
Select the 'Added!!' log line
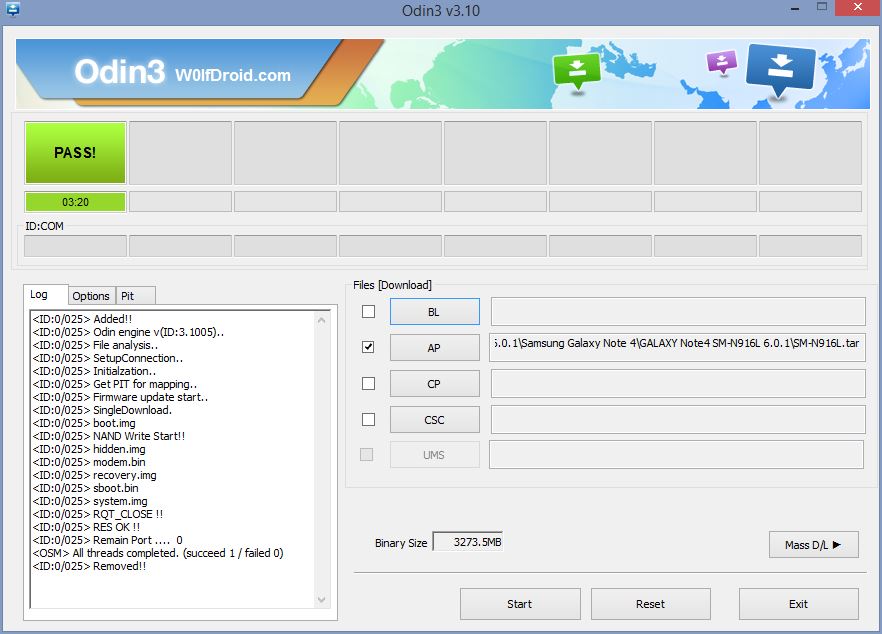coord(82,319)
